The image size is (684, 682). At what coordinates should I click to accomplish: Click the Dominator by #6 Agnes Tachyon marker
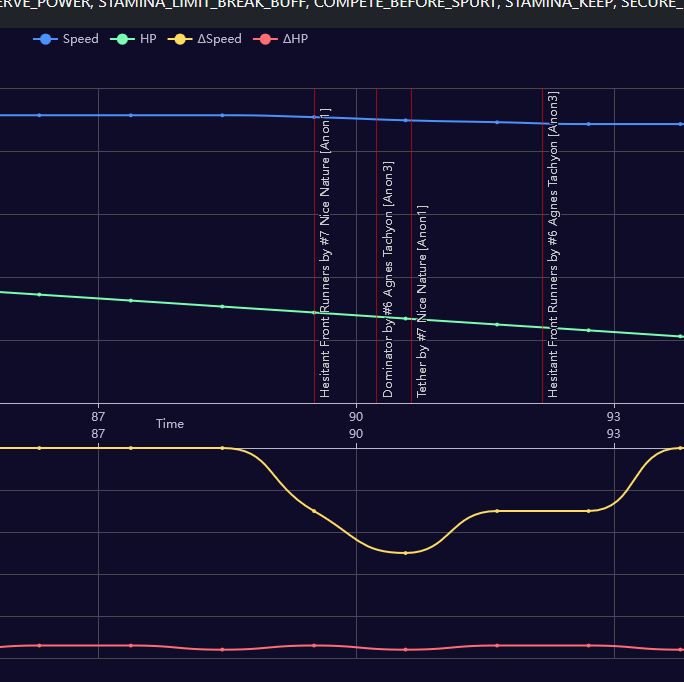coord(388,279)
